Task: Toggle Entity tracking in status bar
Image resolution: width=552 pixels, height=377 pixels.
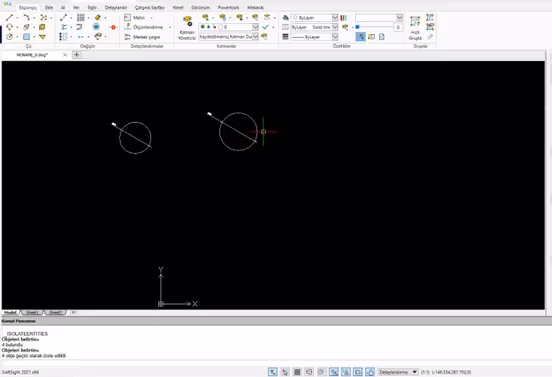Action: point(346,372)
